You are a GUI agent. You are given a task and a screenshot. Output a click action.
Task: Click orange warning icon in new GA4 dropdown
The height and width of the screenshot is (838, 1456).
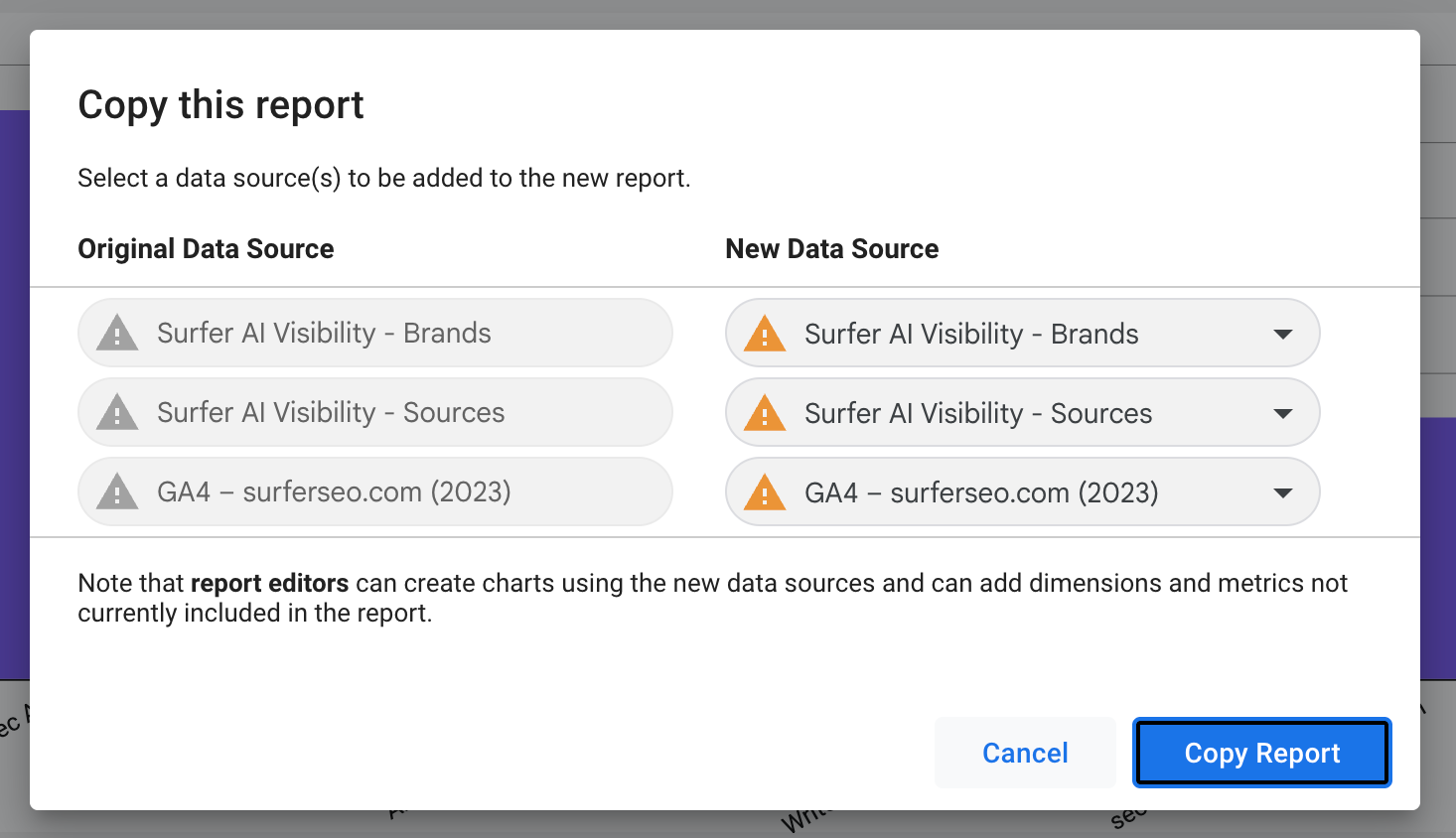coord(765,492)
